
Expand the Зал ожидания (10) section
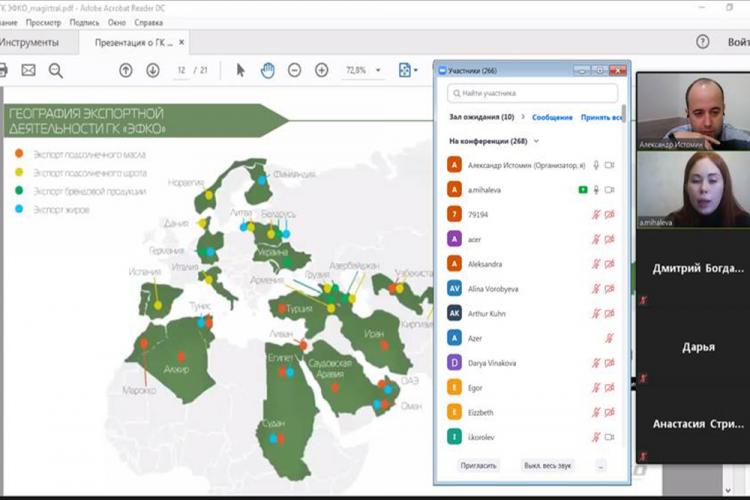point(523,117)
